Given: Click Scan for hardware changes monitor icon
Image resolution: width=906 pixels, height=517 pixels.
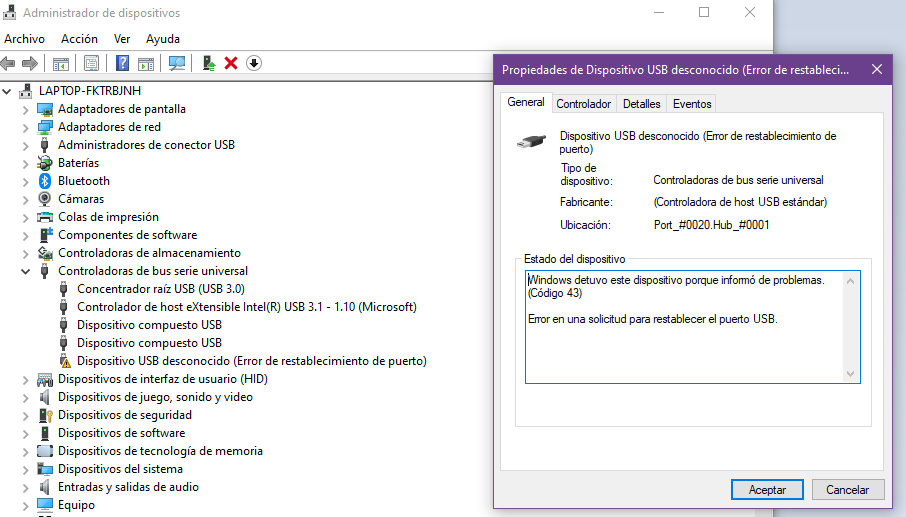Looking at the screenshot, I should pyautogui.click(x=177, y=64).
